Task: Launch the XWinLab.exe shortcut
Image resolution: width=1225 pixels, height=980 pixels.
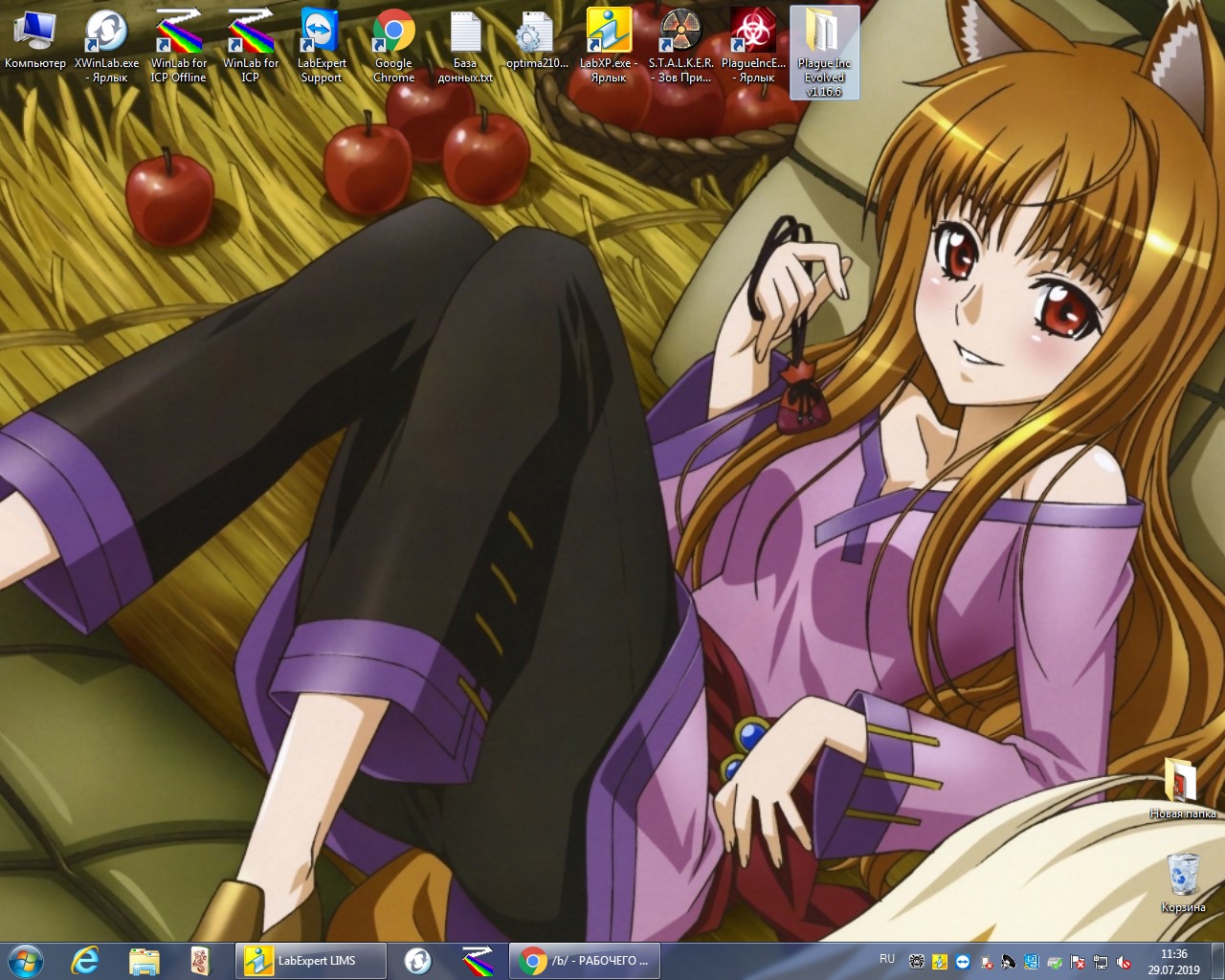Action: coord(106,45)
